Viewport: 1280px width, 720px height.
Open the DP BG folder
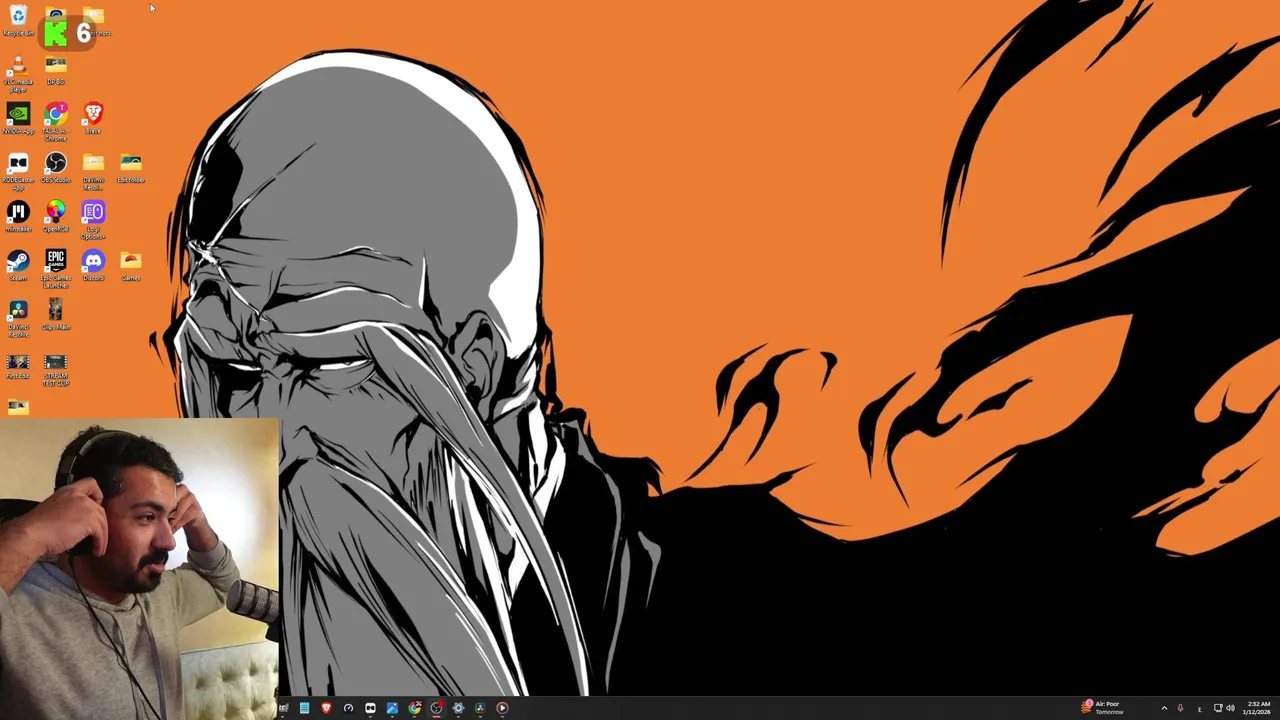pyautogui.click(x=56, y=70)
